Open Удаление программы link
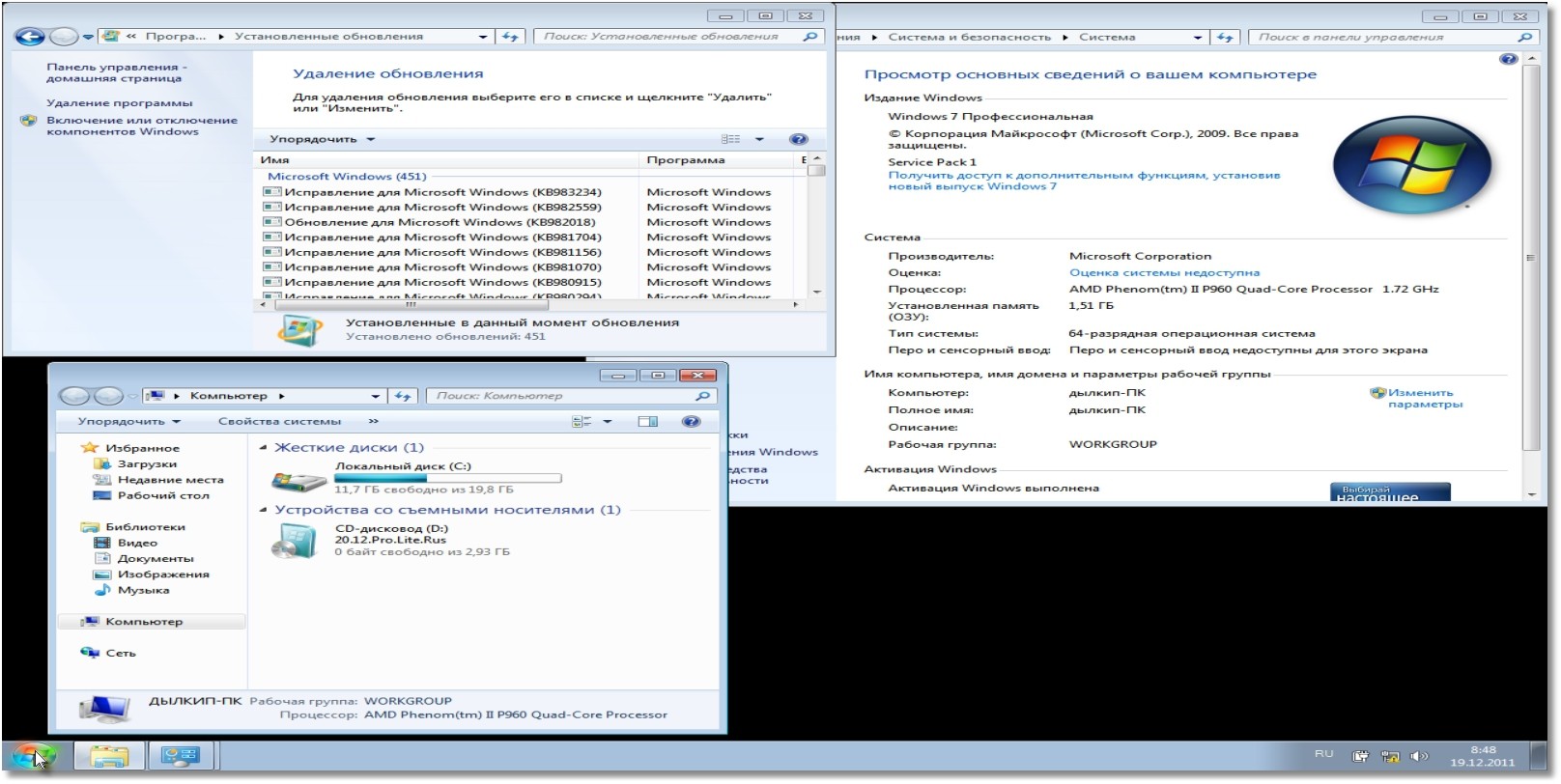The width and height of the screenshot is (1561, 784). 119,102
